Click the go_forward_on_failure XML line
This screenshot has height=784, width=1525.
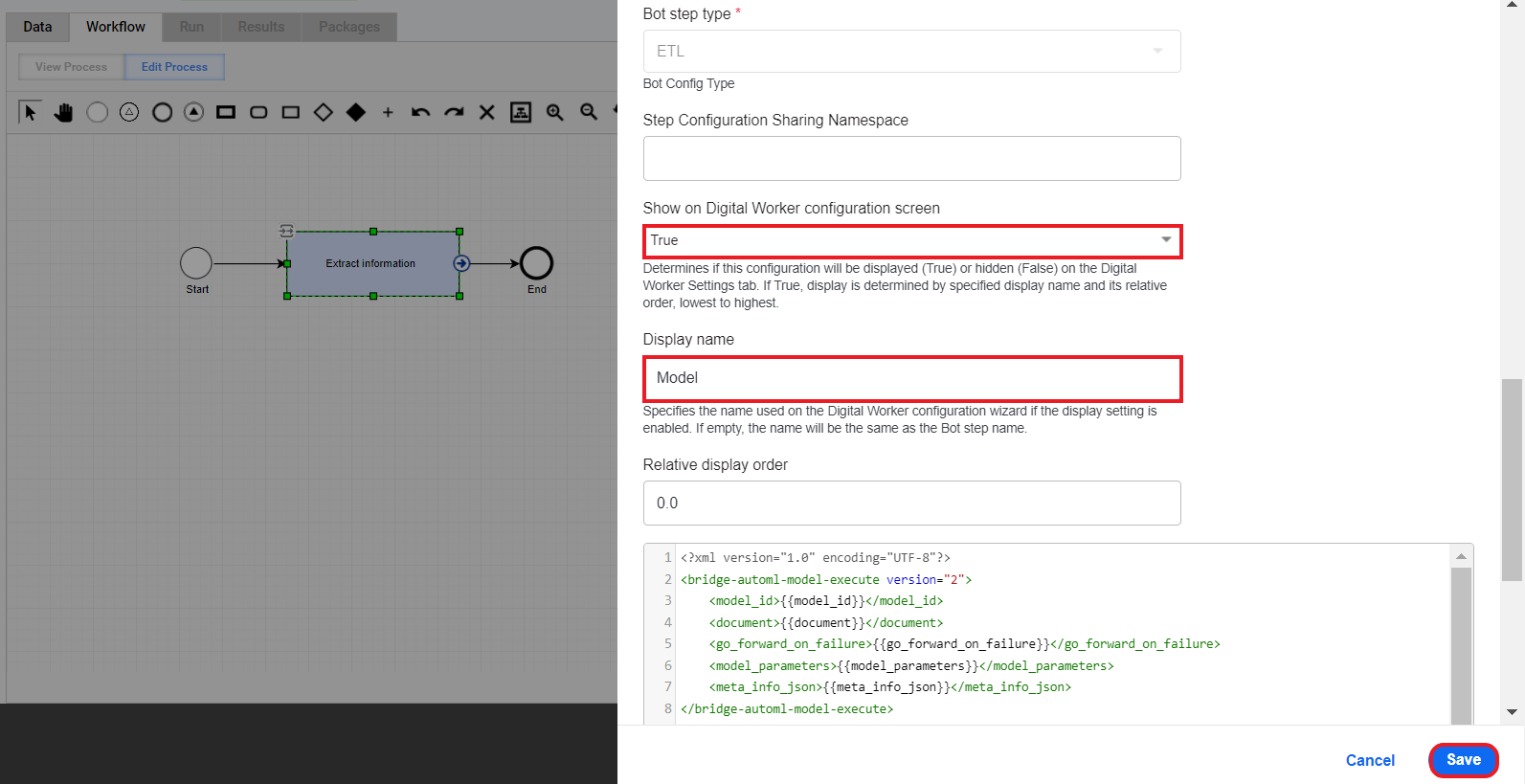964,644
